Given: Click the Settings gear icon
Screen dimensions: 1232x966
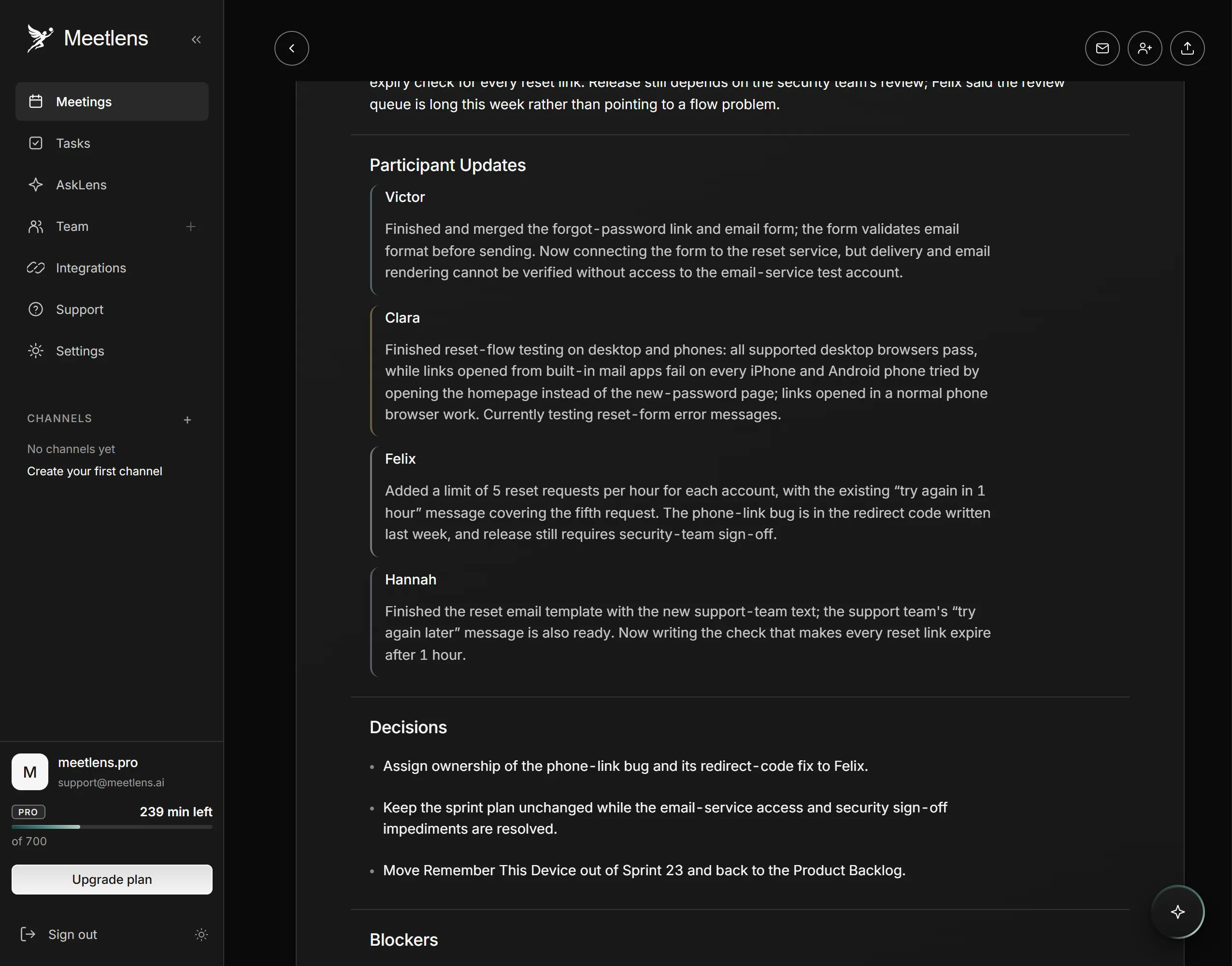Looking at the screenshot, I should tap(36, 351).
